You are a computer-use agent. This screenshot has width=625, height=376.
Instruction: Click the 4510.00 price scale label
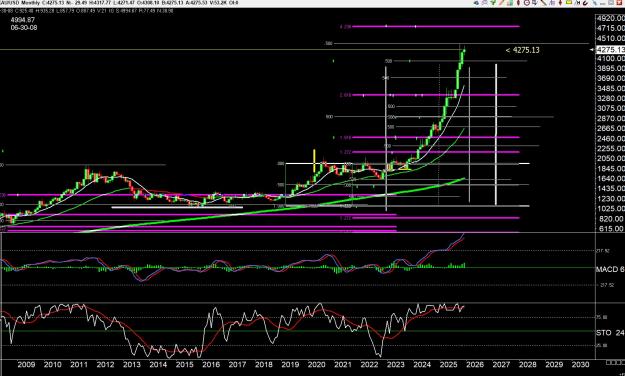coord(611,38)
